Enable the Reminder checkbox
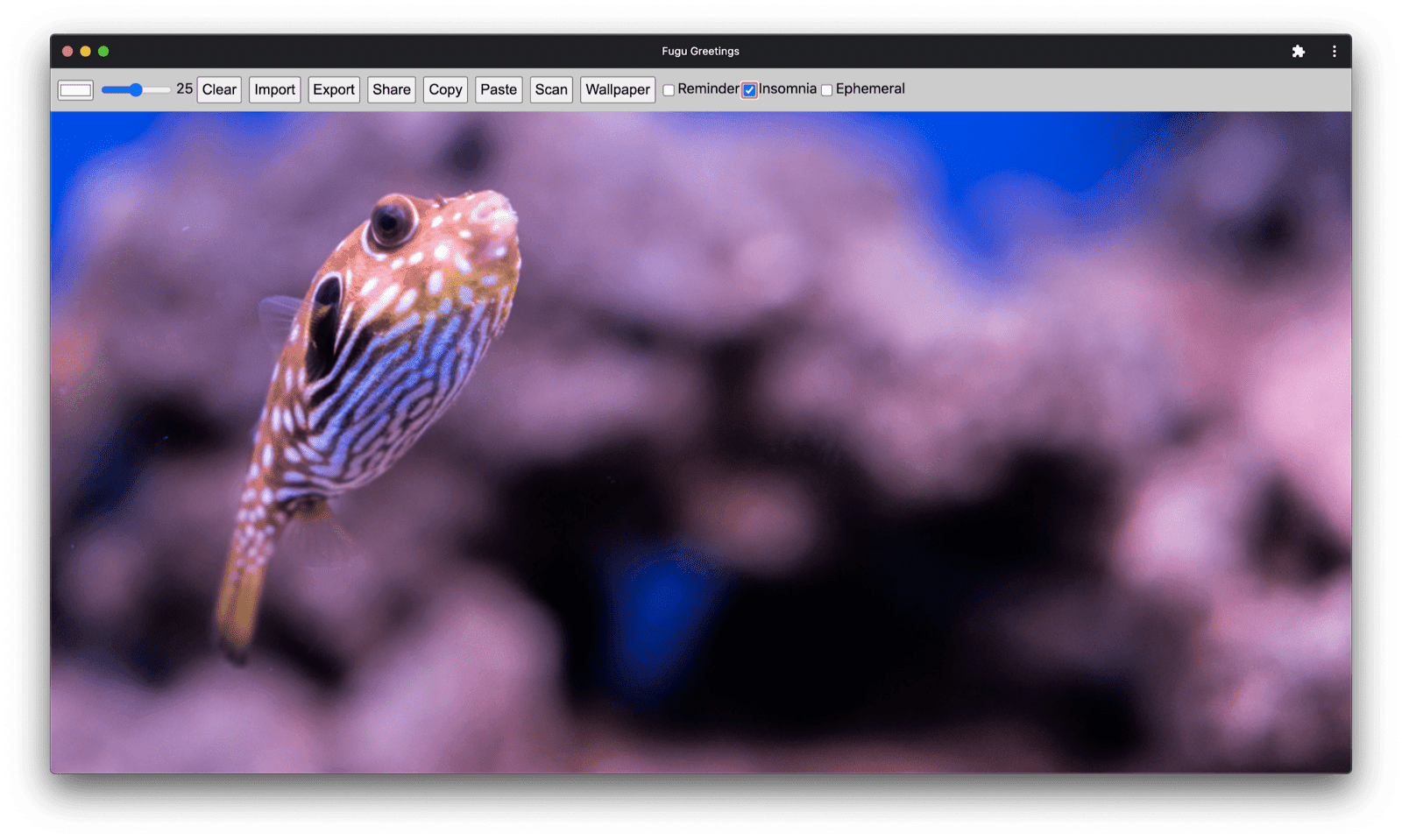 tap(669, 90)
